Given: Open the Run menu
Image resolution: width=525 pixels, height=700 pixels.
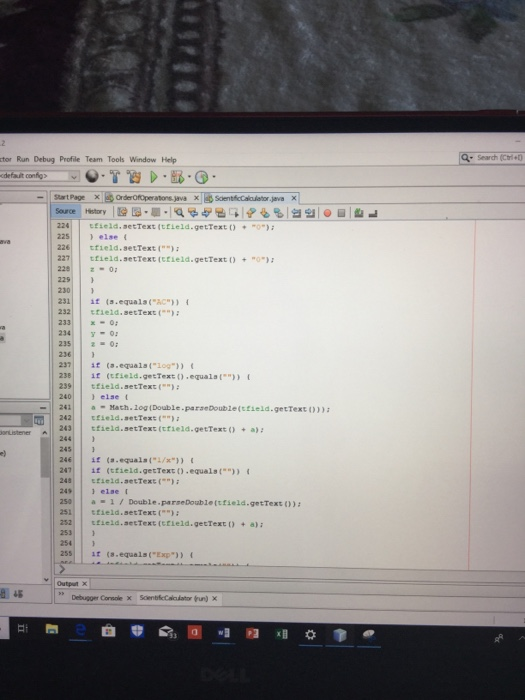Looking at the screenshot, I should (23, 159).
